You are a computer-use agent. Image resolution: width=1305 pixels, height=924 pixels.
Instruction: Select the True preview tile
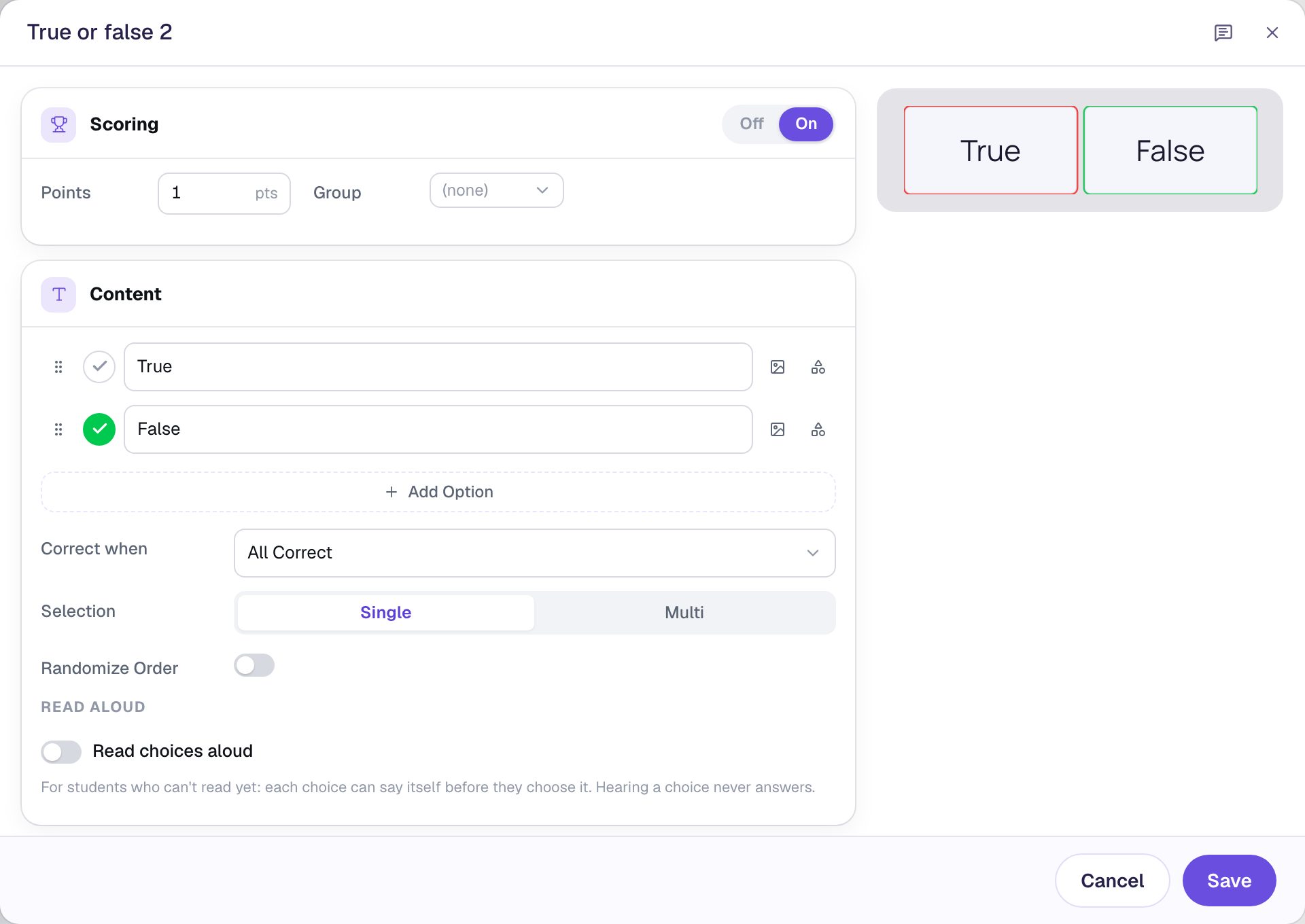point(990,150)
